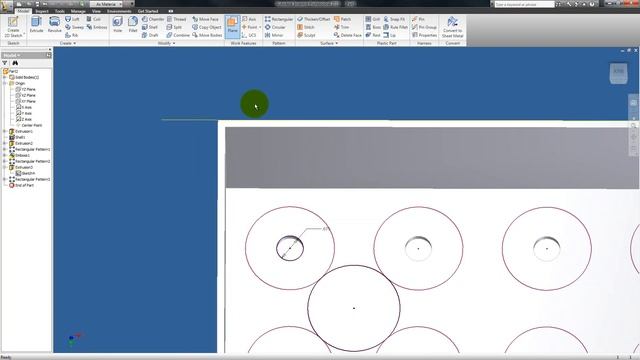
Task: Open the Shell tool
Action: coord(149,27)
